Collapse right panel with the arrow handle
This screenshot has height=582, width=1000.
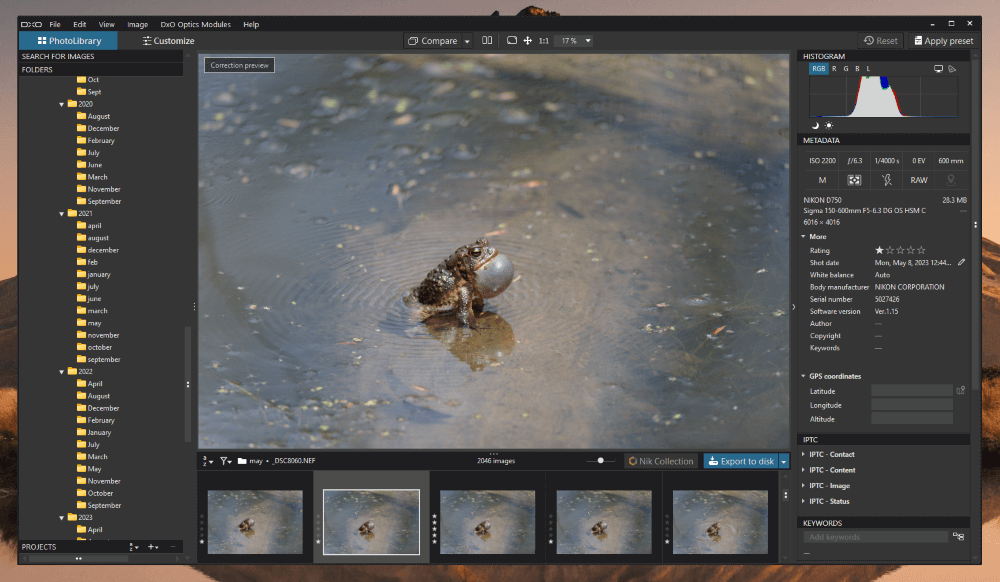pyautogui.click(x=793, y=307)
